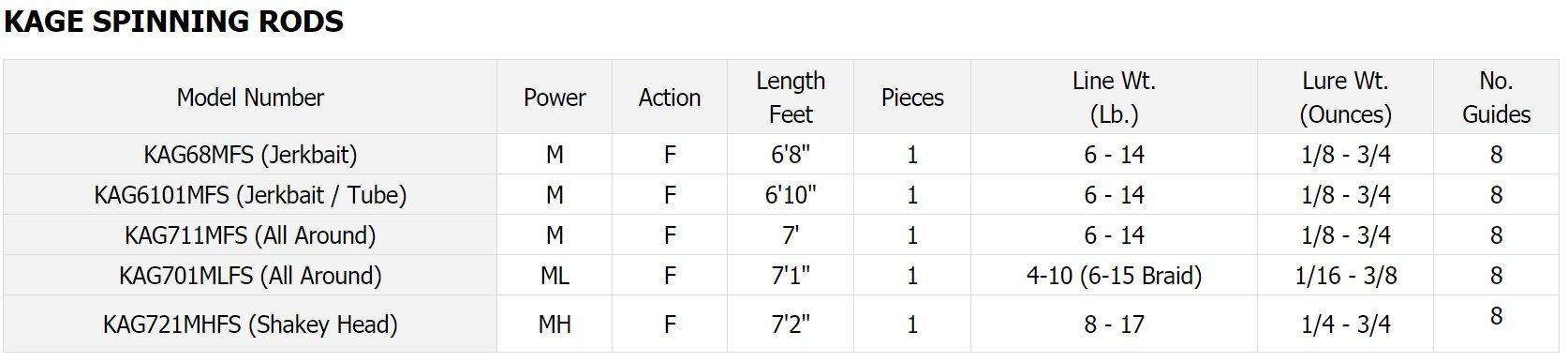The image size is (1568, 362).
Task: Click the 8 - 17 line weight cell
Action: pos(1114,324)
